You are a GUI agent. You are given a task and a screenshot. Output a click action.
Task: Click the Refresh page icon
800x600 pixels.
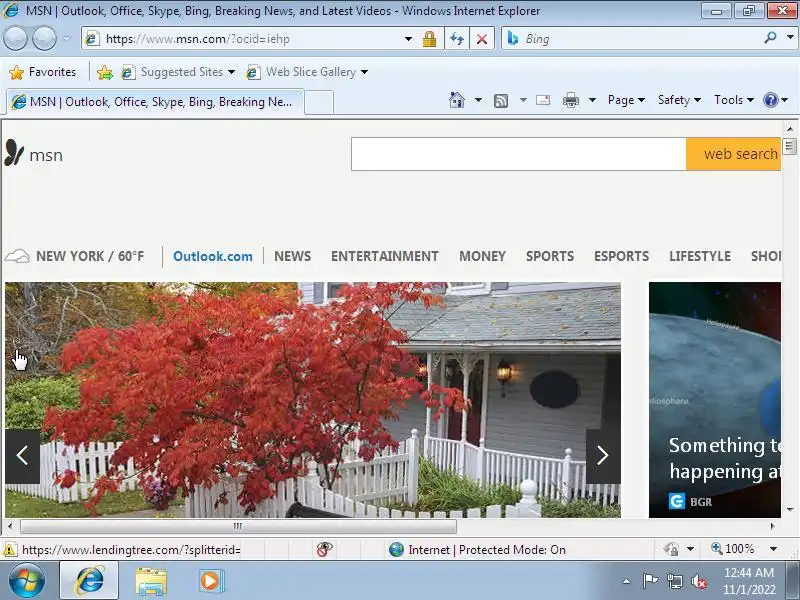(x=457, y=39)
